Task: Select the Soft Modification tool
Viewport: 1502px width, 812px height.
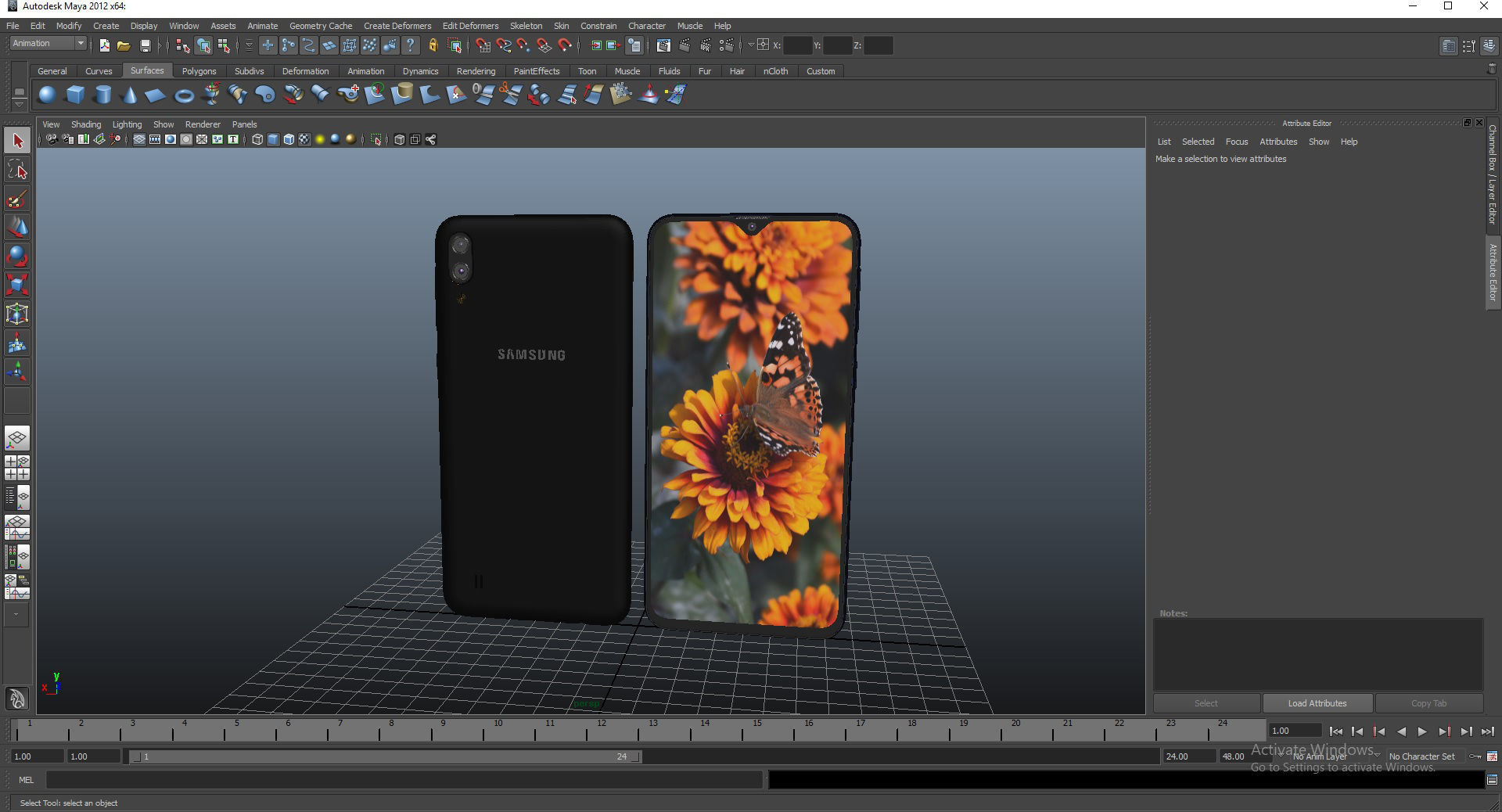Action: tap(17, 343)
